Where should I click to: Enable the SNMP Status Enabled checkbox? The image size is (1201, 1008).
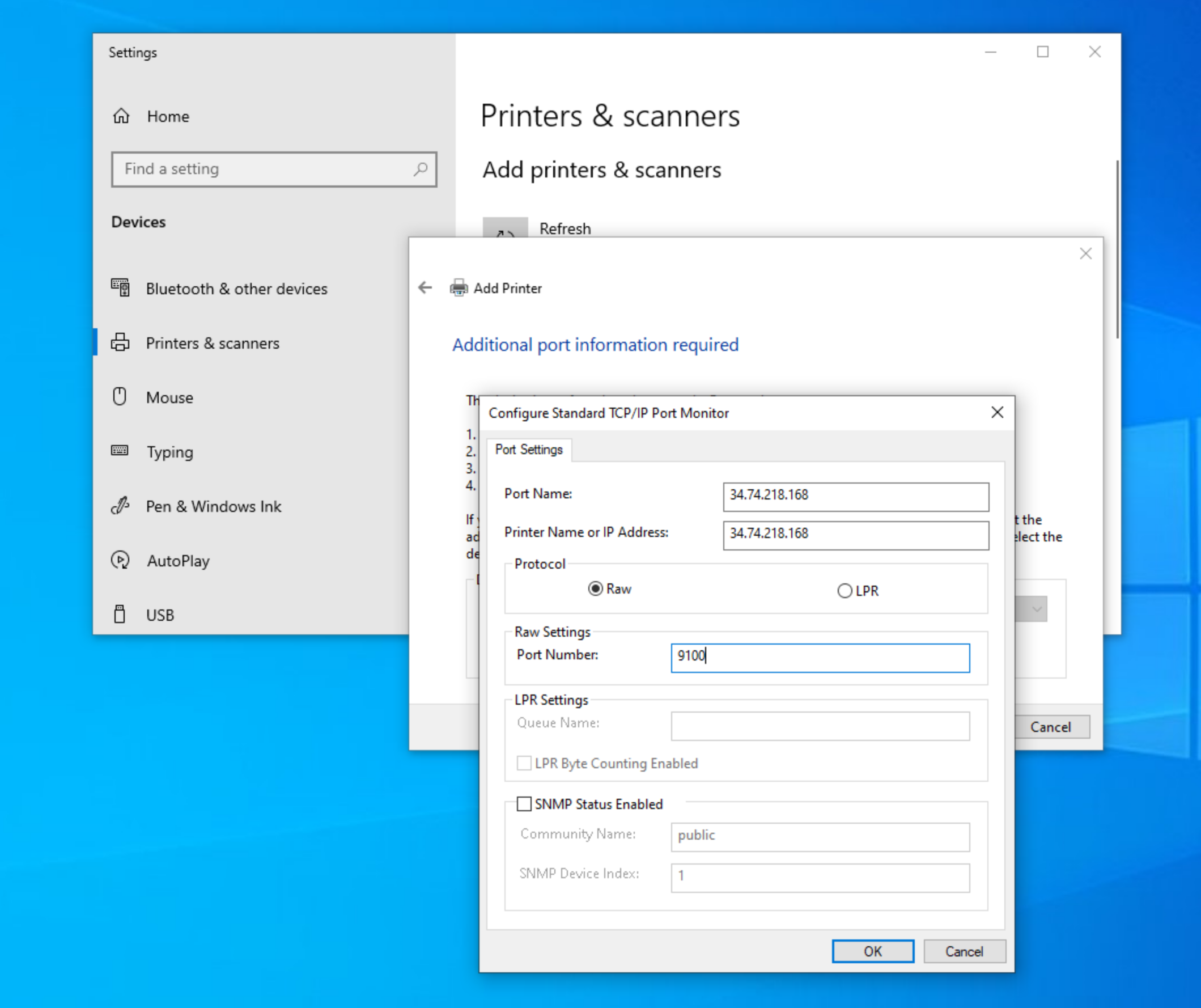pyautogui.click(x=524, y=804)
